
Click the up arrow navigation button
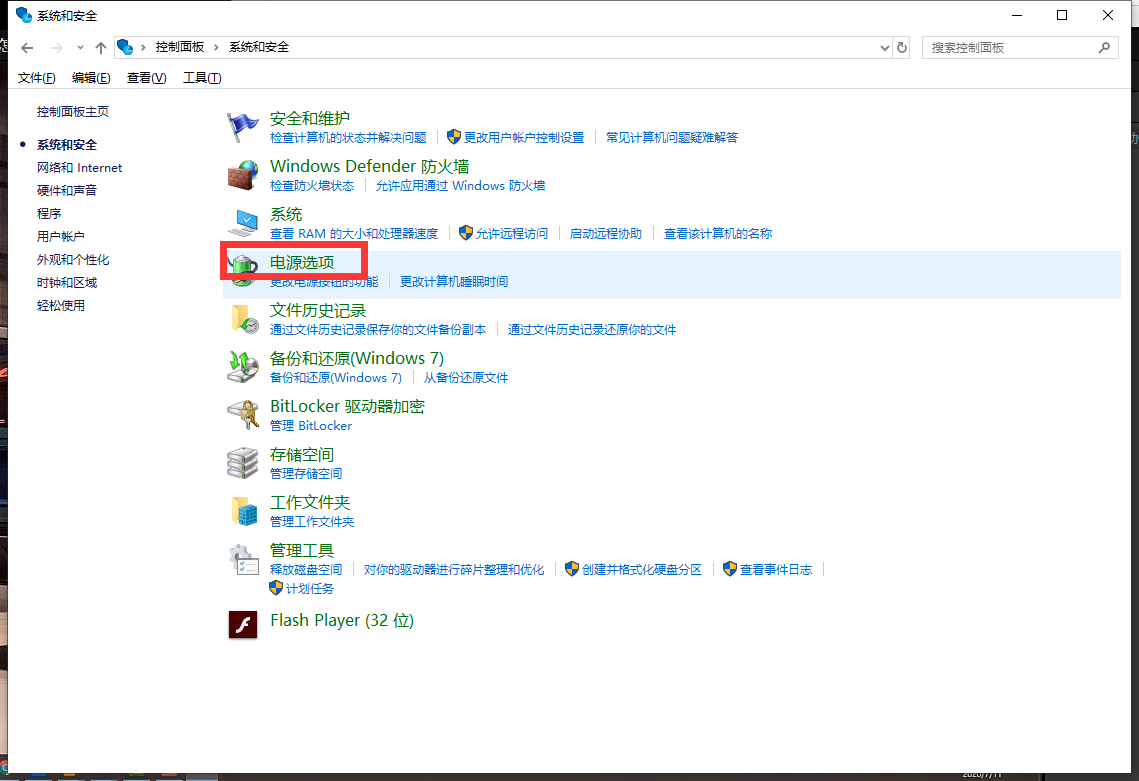[100, 48]
